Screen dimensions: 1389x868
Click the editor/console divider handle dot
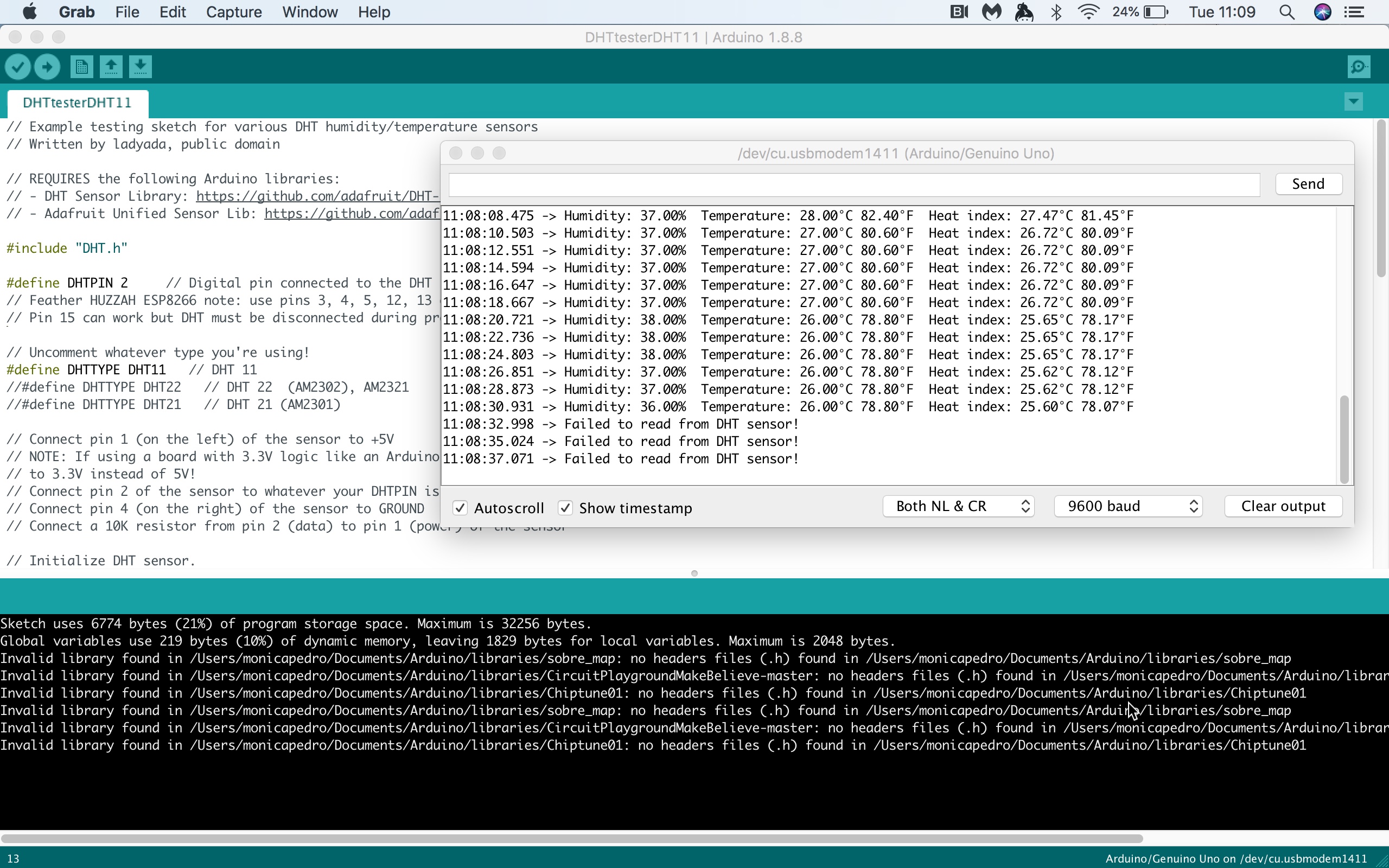click(694, 573)
